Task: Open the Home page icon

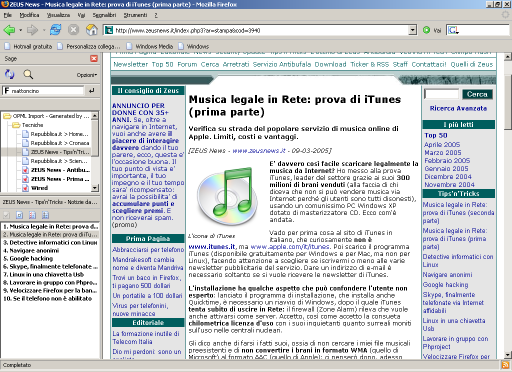Action: point(91,30)
